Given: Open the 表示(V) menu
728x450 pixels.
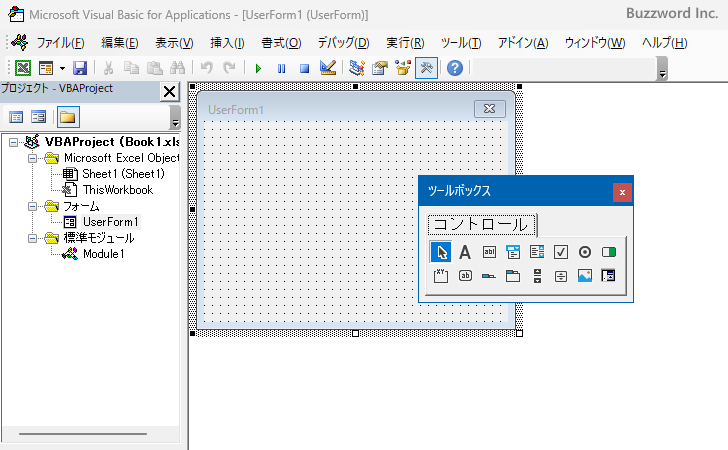Looking at the screenshot, I should 174,43.
